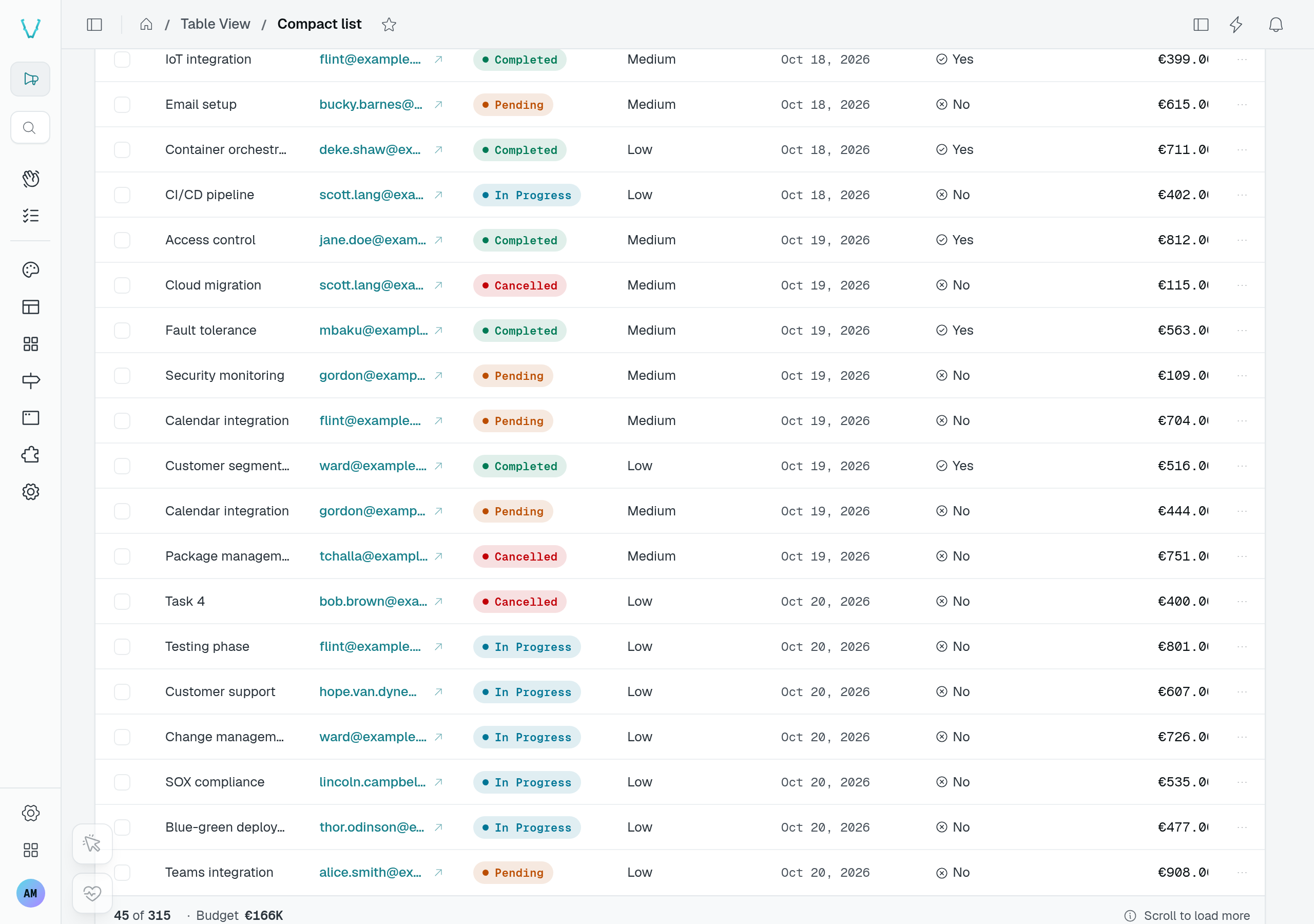Open row actions menu for Container orchestration
Image resolution: width=1314 pixels, height=924 pixels.
1242,149
